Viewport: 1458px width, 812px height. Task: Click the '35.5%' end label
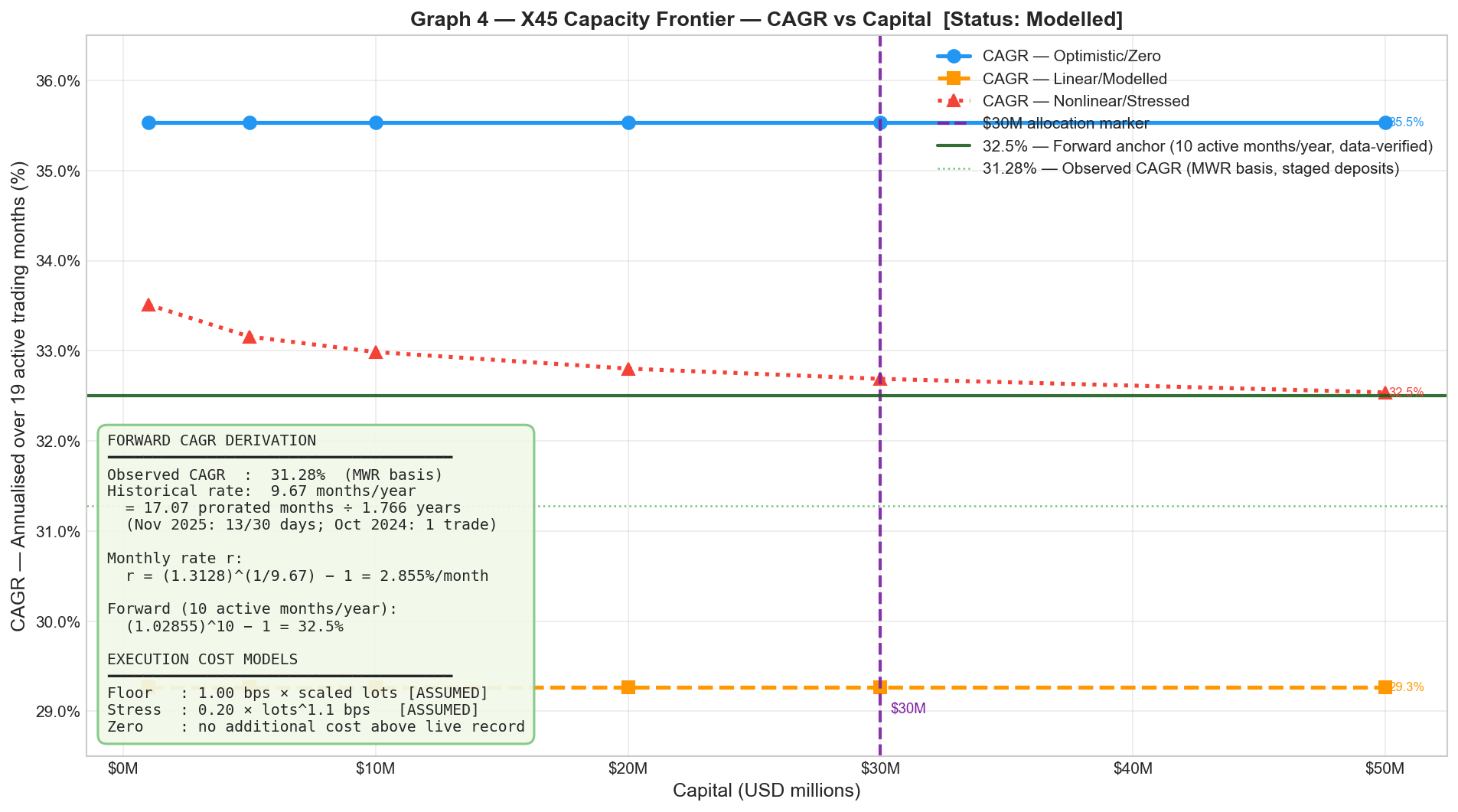[1408, 122]
